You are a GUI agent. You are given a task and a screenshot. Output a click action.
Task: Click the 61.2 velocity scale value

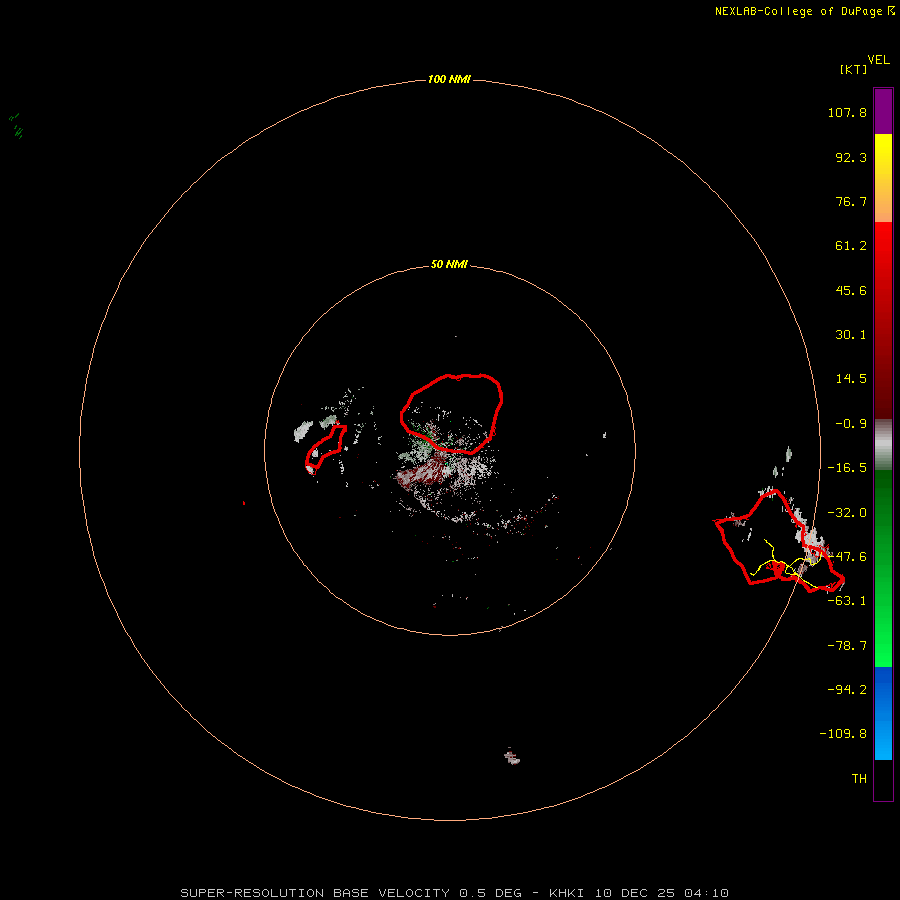(851, 246)
